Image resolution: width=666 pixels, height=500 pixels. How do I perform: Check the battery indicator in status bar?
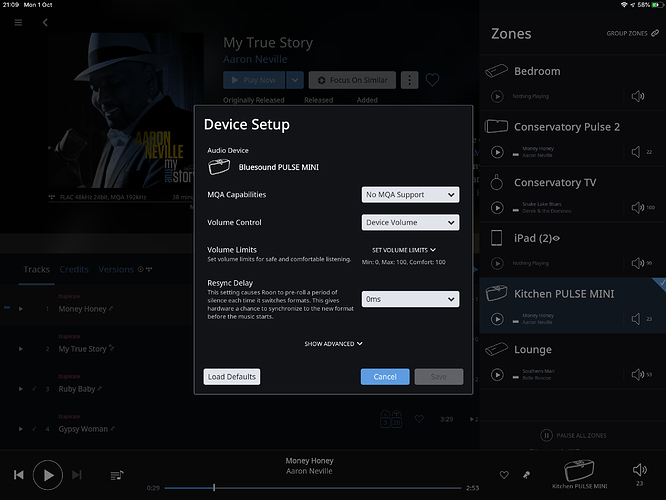point(657,5)
